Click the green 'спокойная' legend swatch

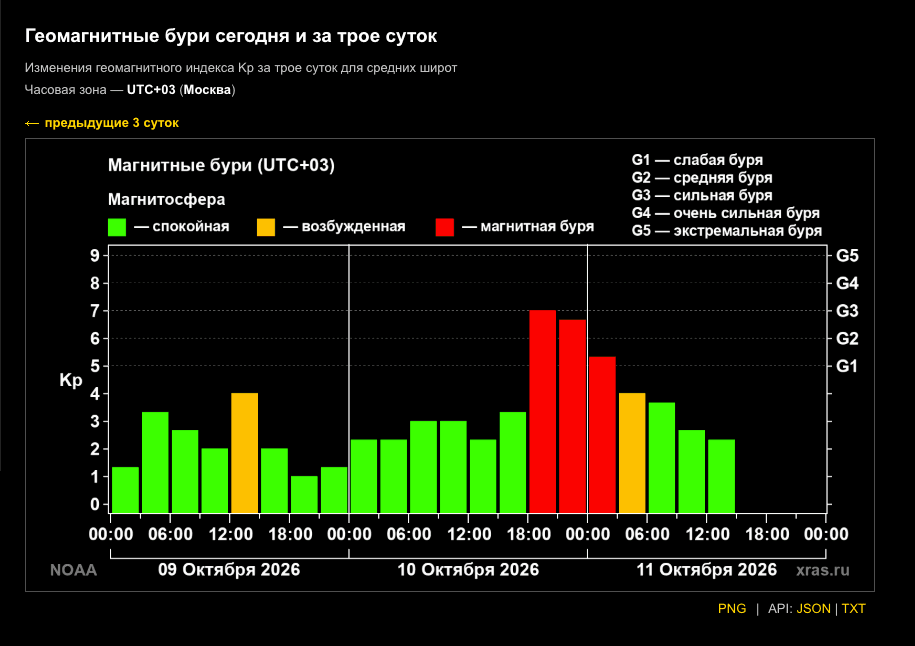pos(117,227)
